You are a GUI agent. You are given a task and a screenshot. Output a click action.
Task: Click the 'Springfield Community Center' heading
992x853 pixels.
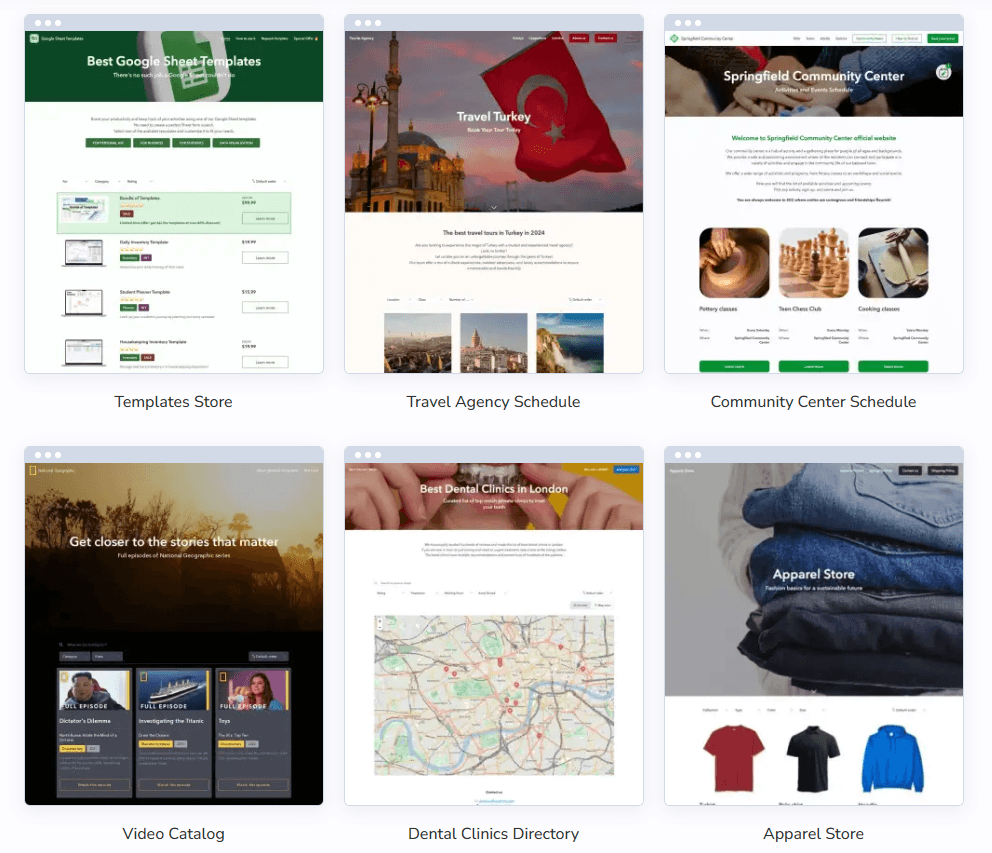pyautogui.click(x=814, y=76)
